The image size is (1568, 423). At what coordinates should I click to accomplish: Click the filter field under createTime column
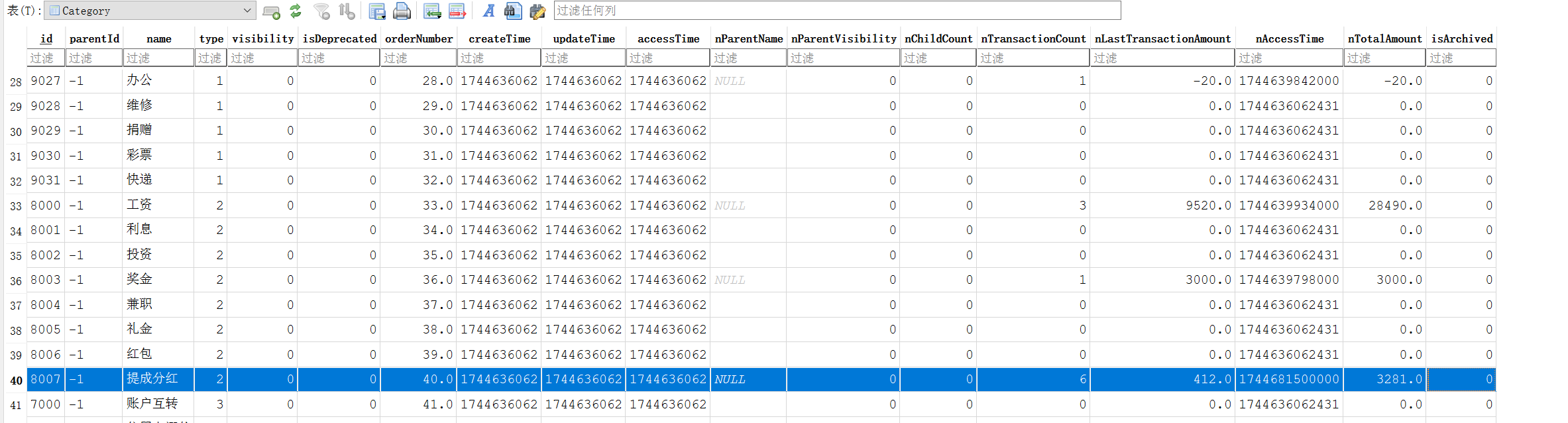tap(499, 58)
